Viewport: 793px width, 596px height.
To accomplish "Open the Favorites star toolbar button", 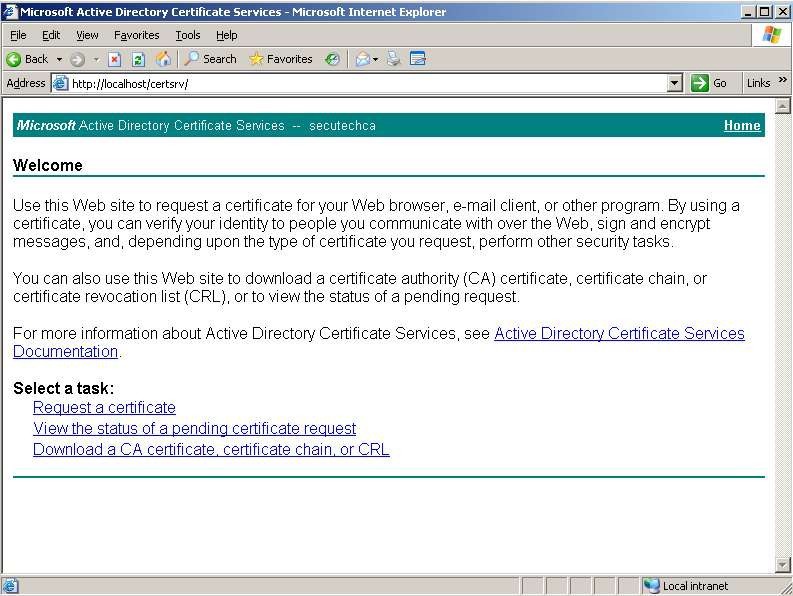I will 281,59.
